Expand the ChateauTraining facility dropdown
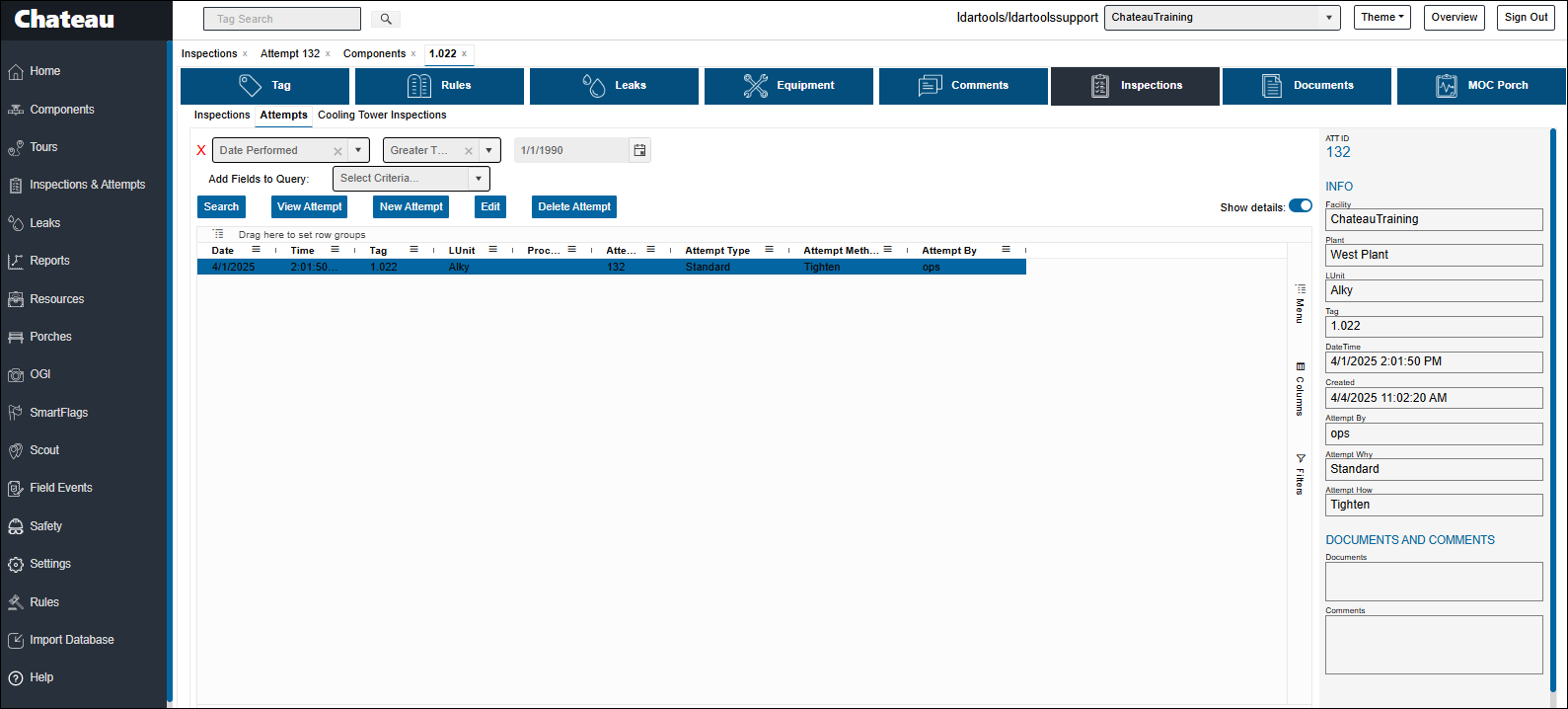 click(x=1329, y=18)
